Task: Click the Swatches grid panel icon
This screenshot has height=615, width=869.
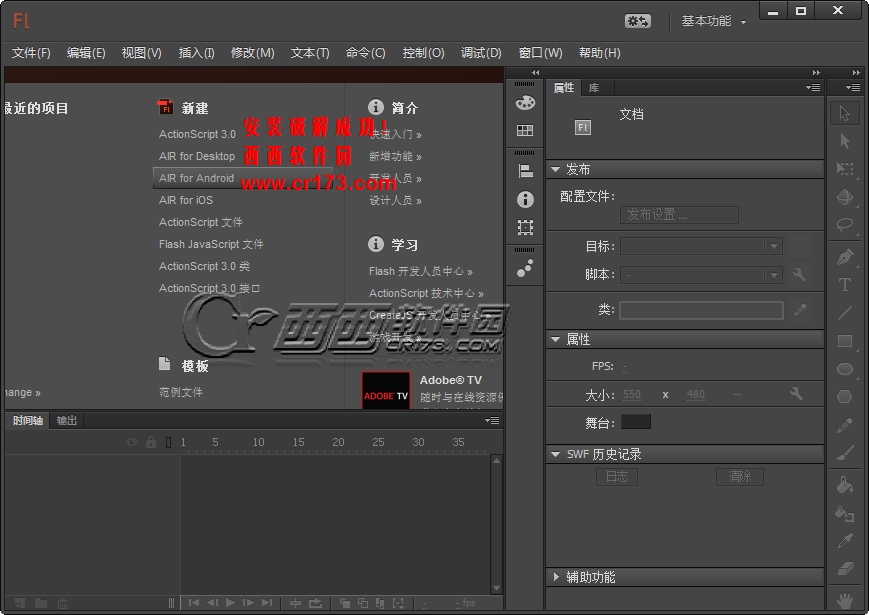Action: (525, 131)
